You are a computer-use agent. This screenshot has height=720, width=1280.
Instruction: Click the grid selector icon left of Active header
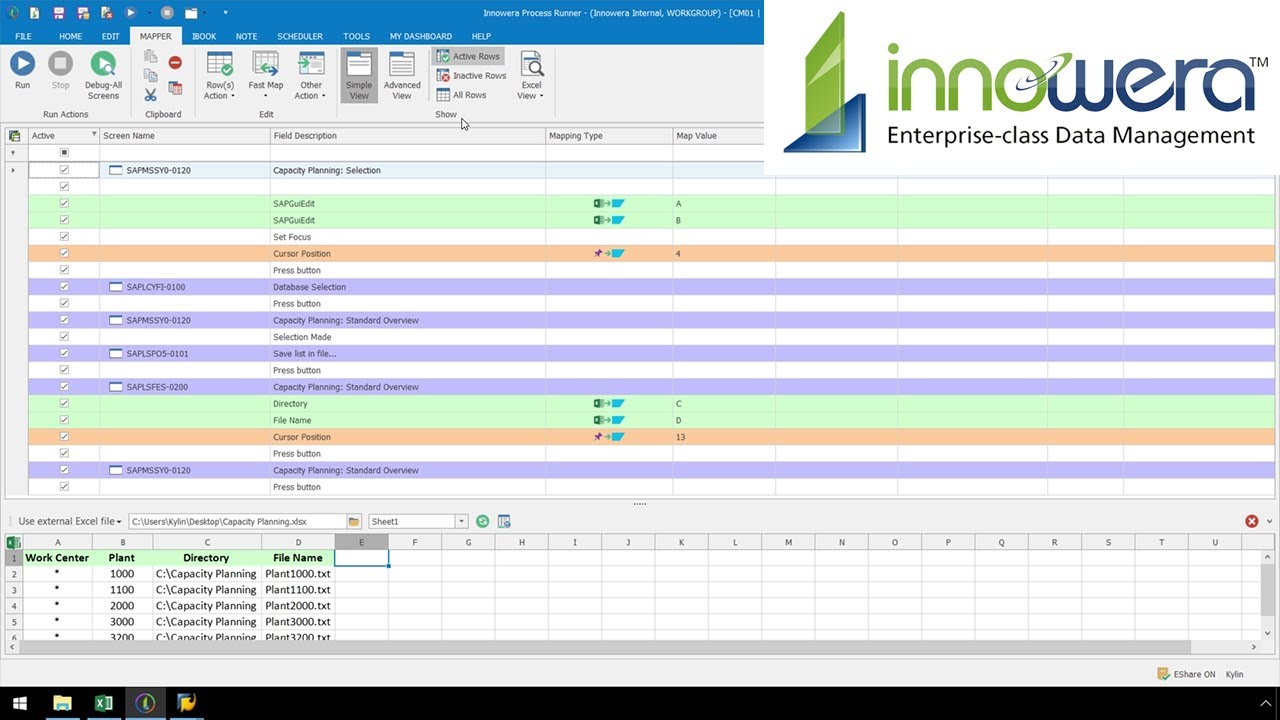click(x=14, y=136)
